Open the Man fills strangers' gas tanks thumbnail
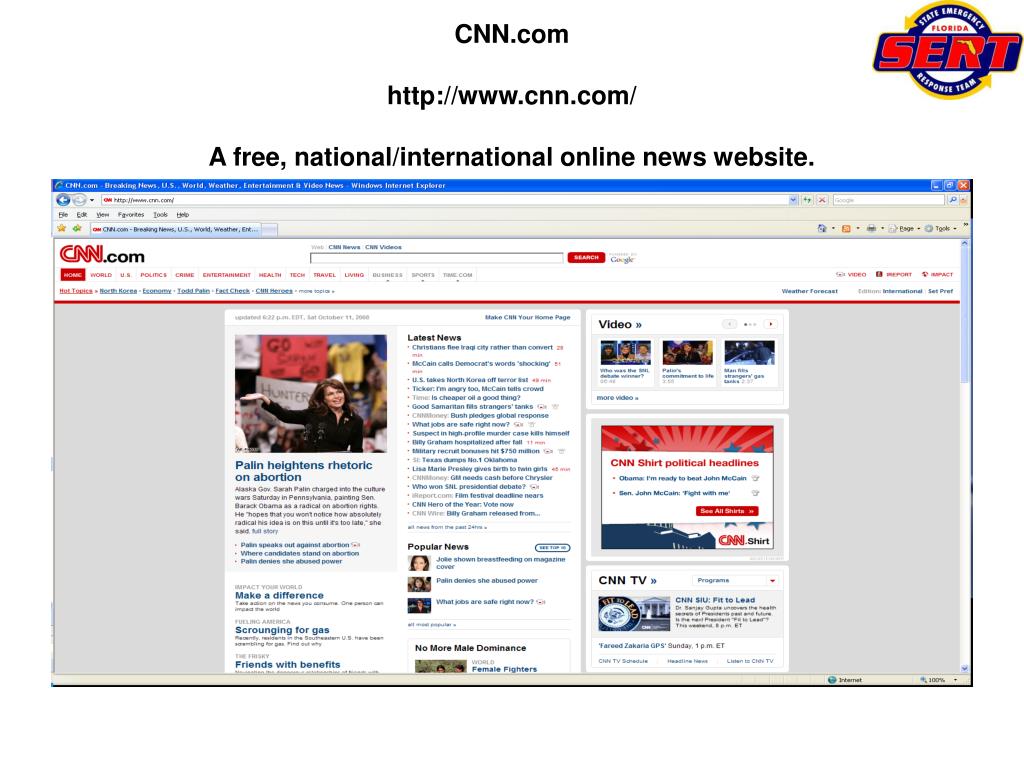 [750, 353]
